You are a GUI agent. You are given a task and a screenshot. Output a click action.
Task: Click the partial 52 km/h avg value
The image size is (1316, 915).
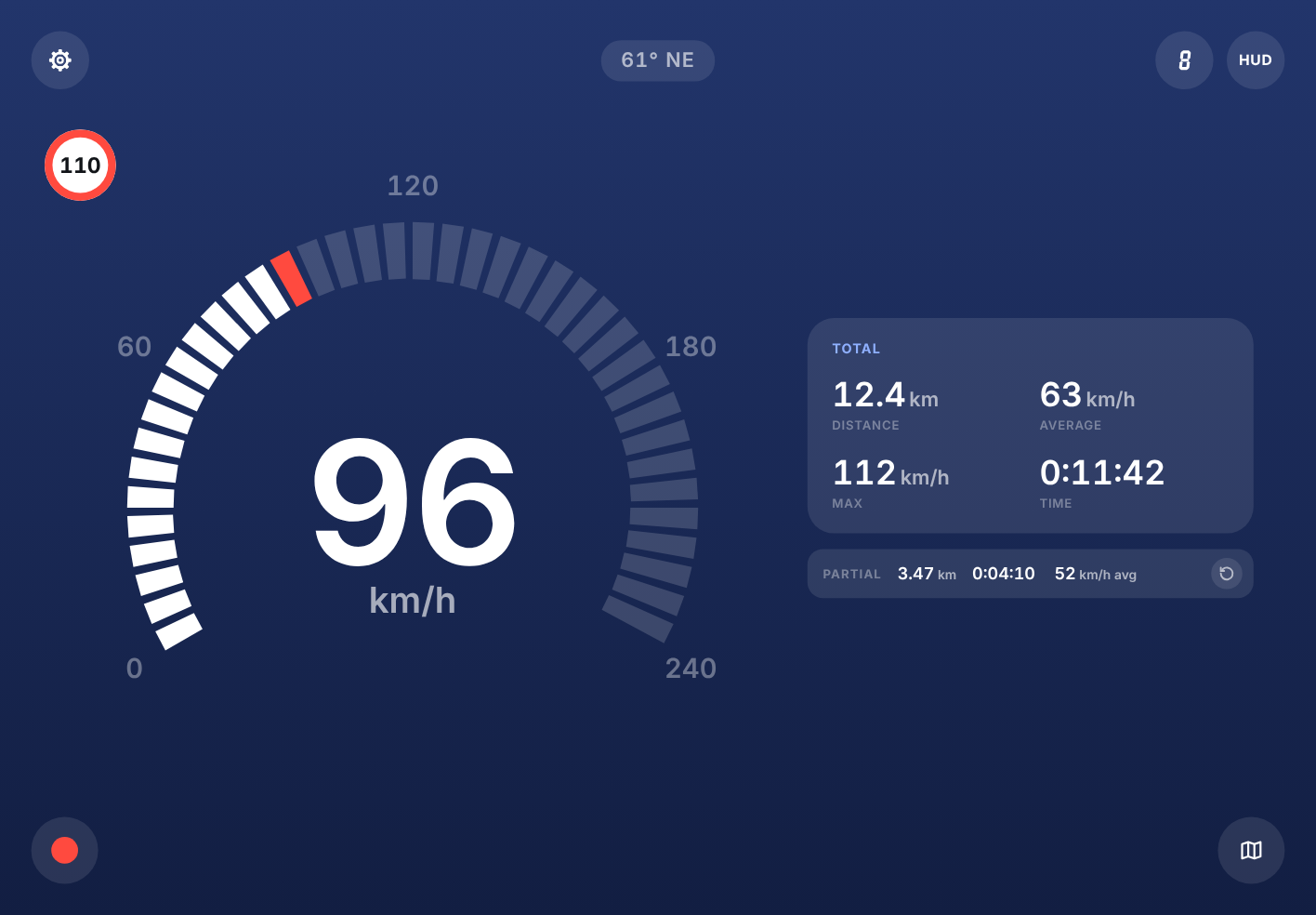tap(1096, 574)
